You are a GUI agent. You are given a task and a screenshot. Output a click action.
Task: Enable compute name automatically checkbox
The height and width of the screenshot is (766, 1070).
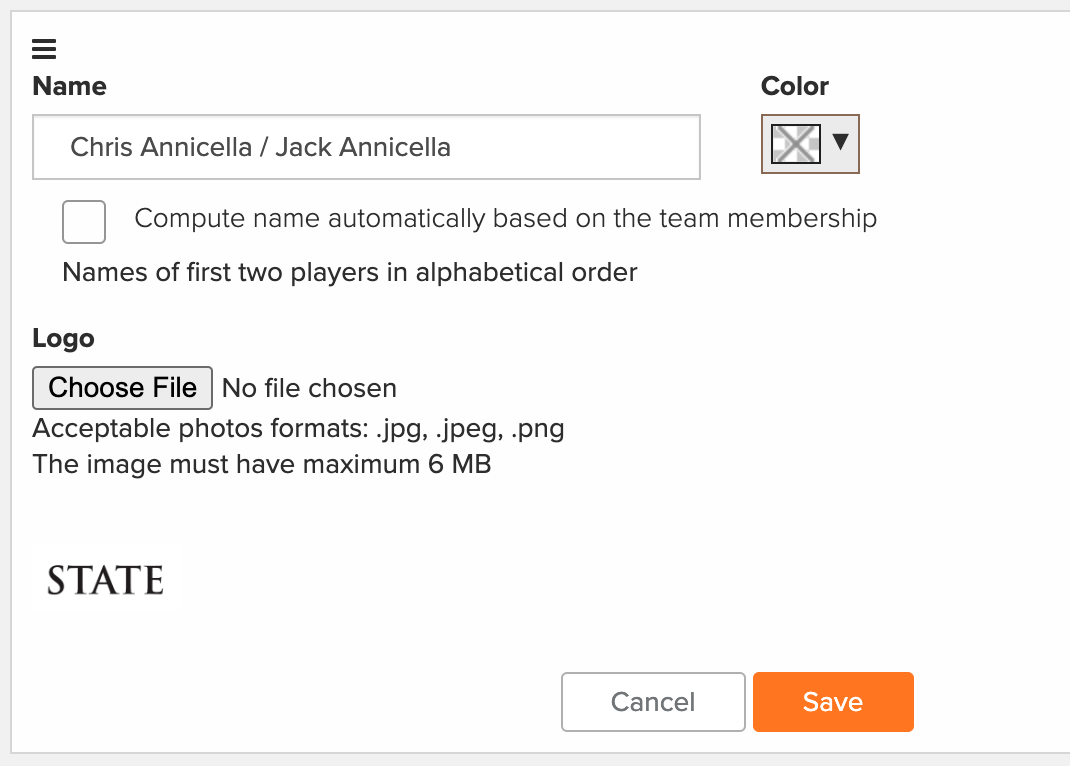84,222
